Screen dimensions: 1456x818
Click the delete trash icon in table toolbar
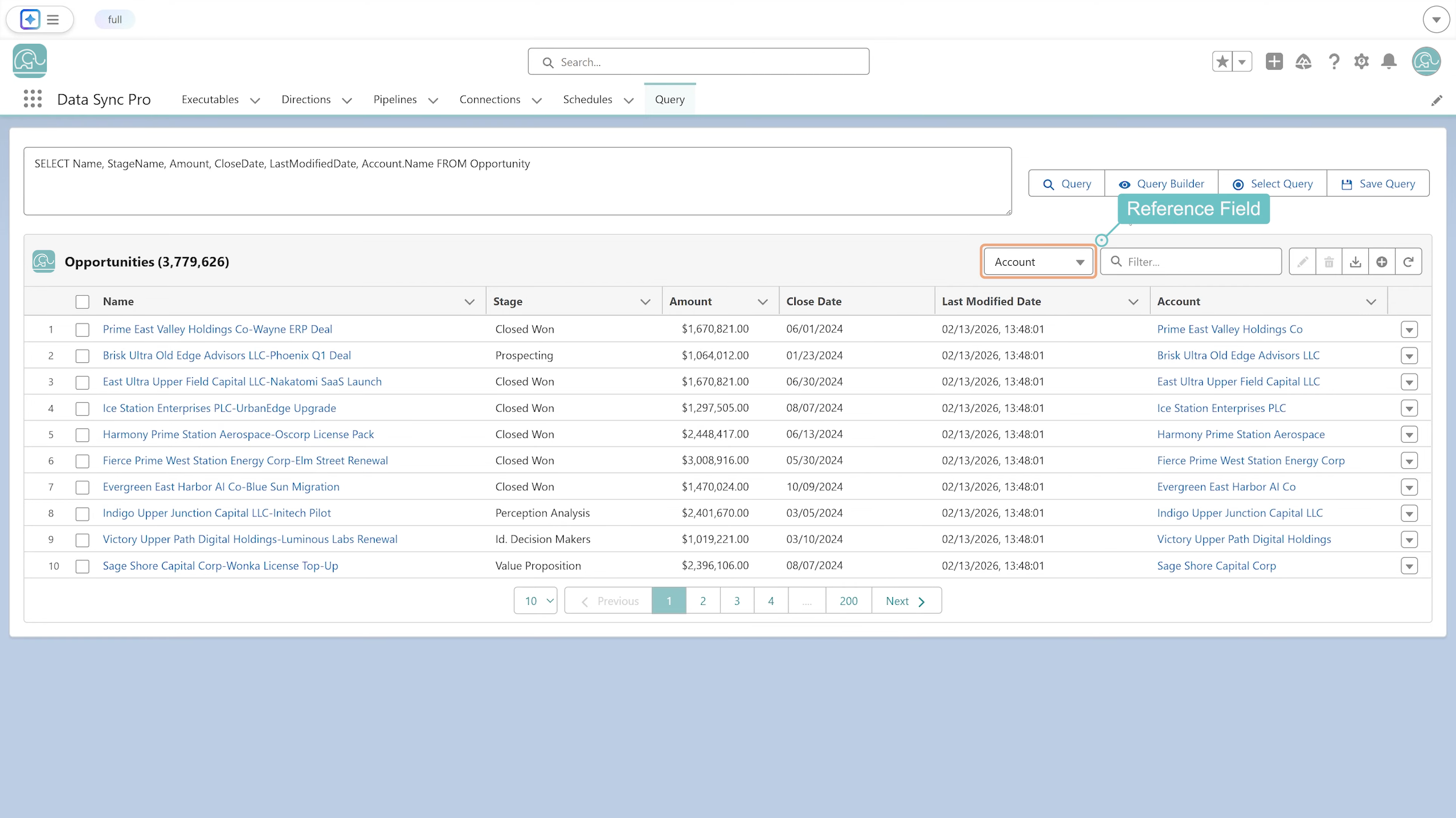(x=1329, y=262)
